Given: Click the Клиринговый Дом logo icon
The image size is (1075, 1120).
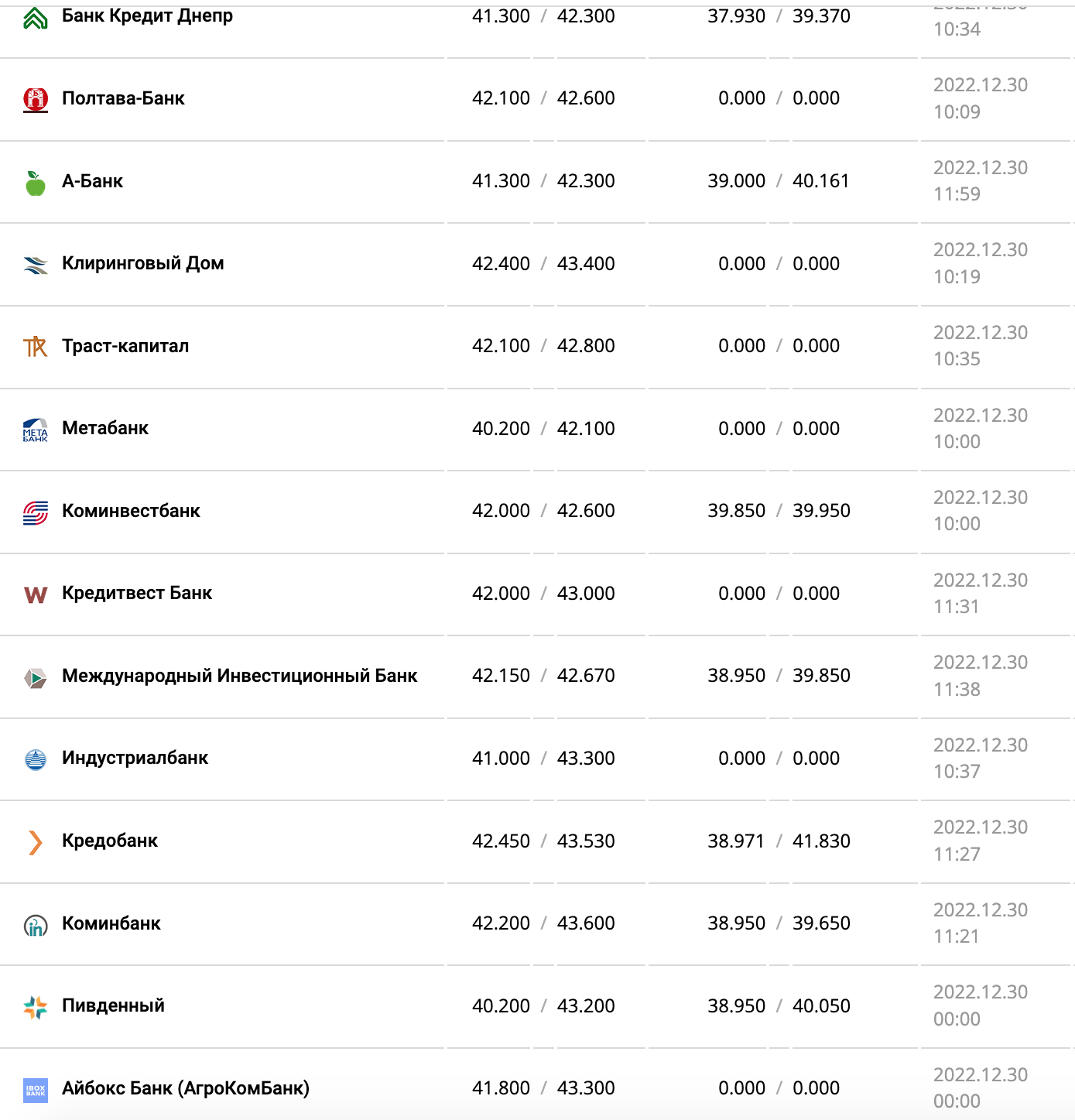Looking at the screenshot, I should coord(36,265).
